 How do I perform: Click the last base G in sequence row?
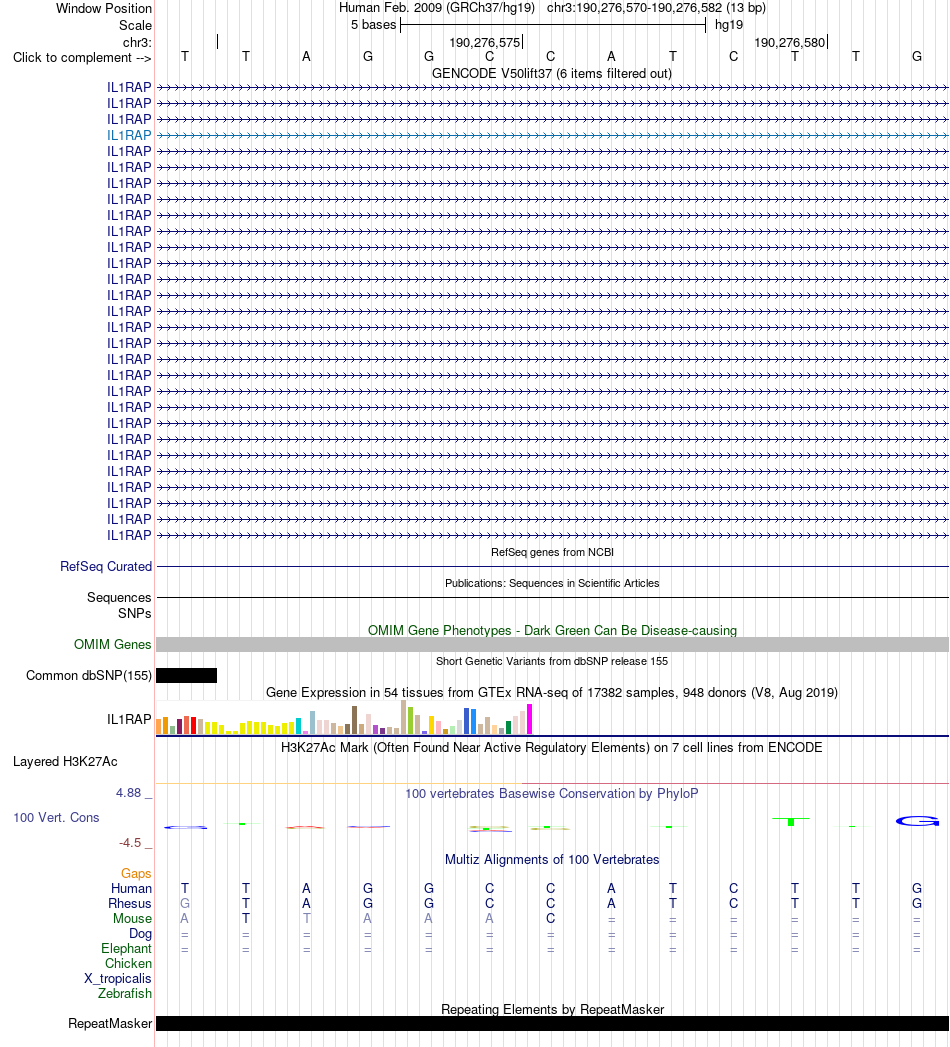(x=917, y=57)
